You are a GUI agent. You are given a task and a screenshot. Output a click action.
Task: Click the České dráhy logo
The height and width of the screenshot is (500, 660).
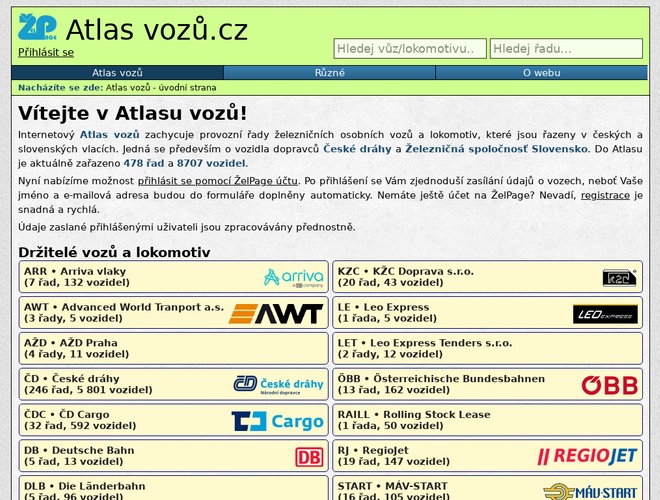point(278,384)
